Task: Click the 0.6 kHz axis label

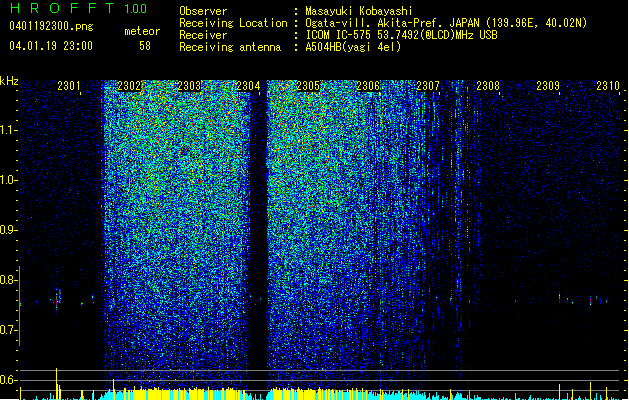Action: 8,380
